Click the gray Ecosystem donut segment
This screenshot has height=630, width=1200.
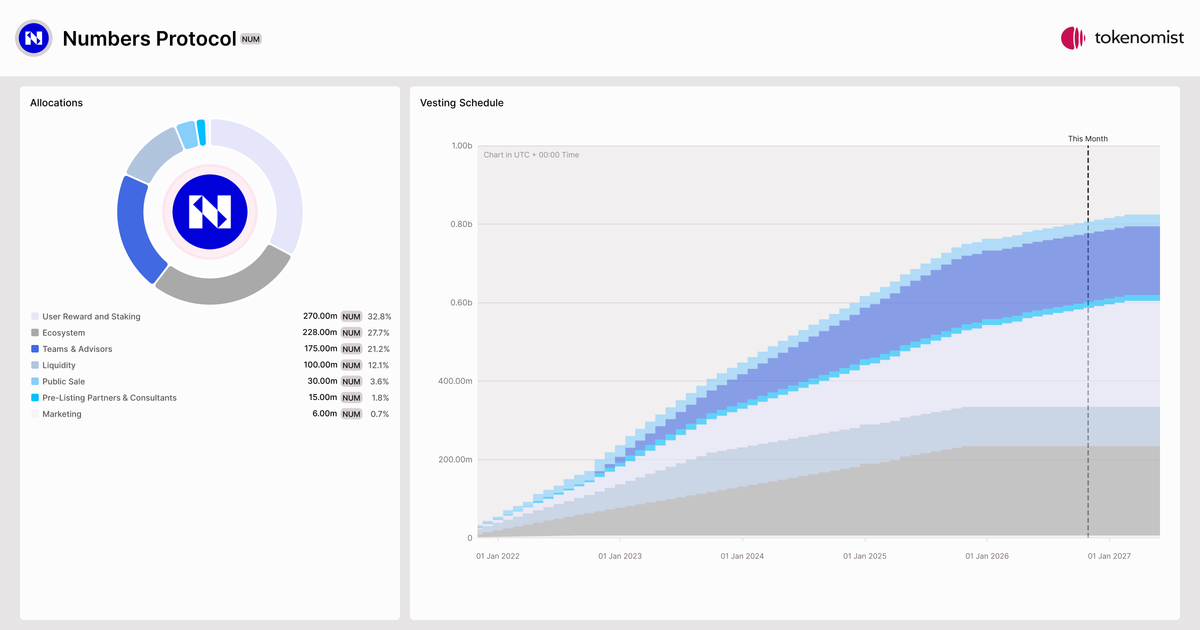pyautogui.click(x=226, y=285)
